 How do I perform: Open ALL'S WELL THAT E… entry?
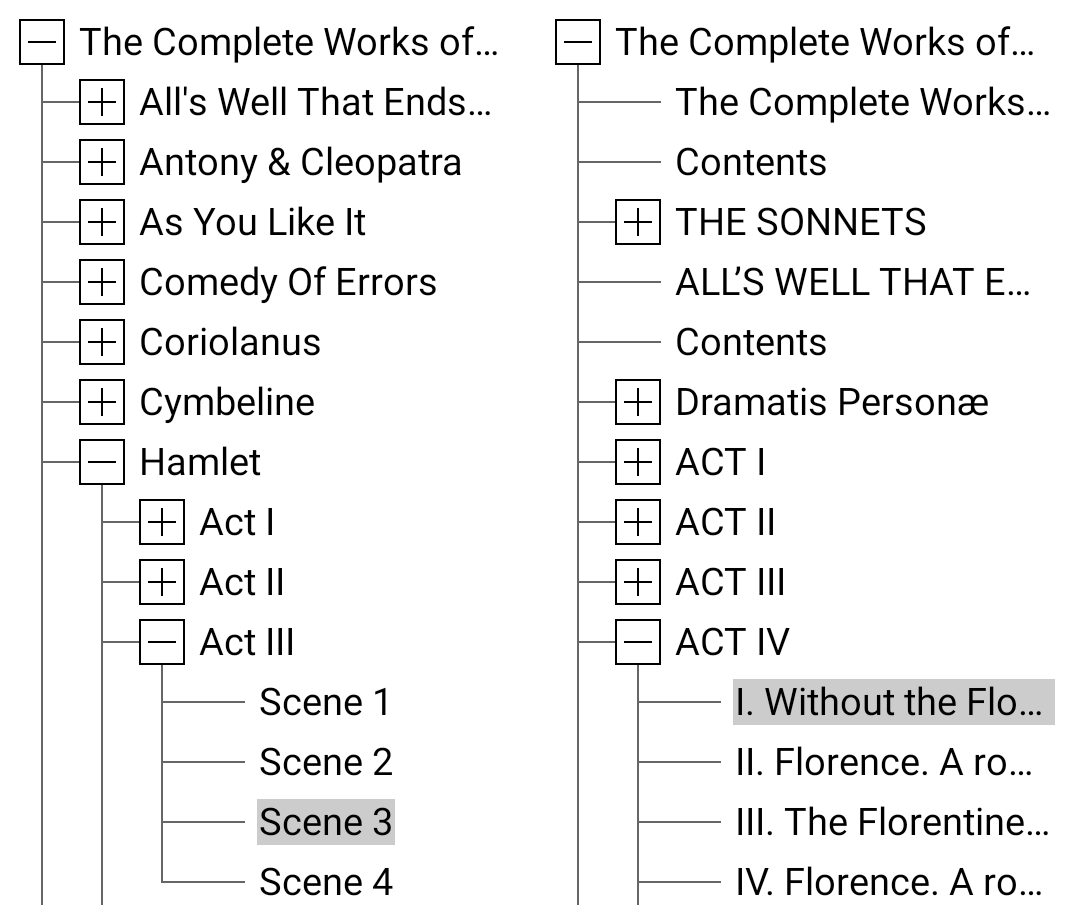852,282
